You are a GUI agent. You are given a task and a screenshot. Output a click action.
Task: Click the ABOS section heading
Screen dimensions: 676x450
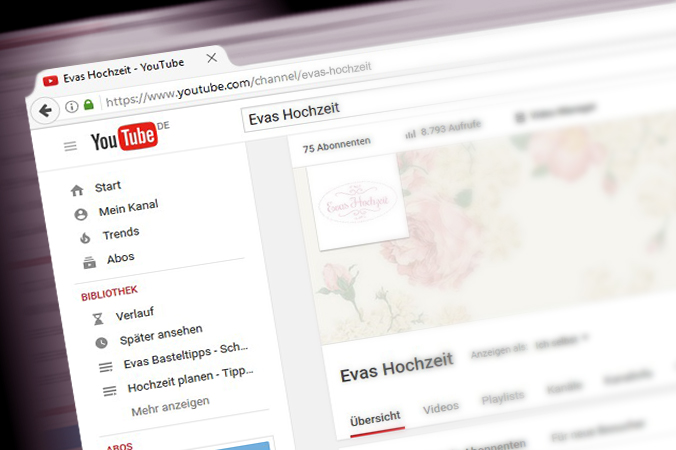click(x=119, y=446)
